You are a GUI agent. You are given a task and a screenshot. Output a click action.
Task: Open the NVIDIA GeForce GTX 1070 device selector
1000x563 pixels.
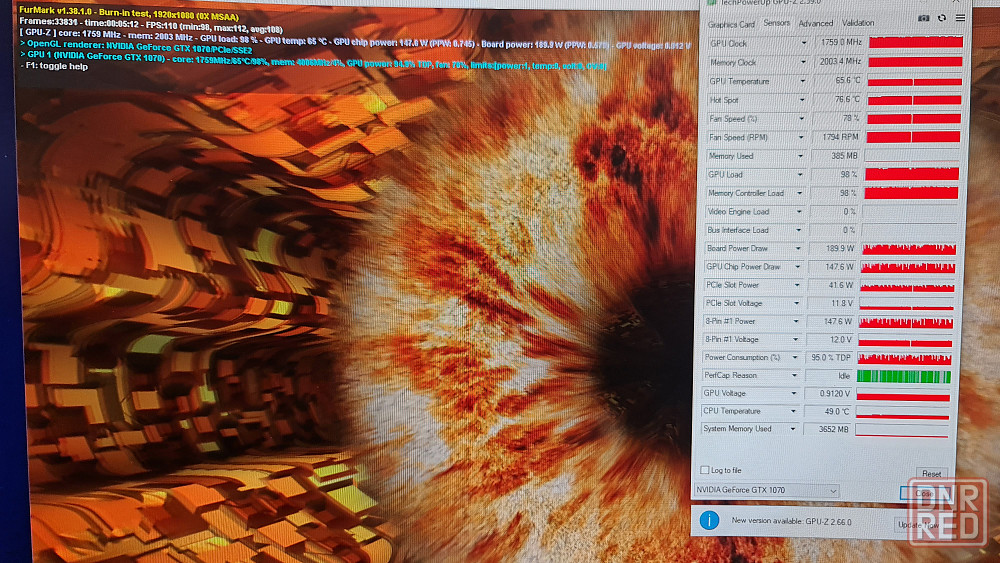coord(766,490)
